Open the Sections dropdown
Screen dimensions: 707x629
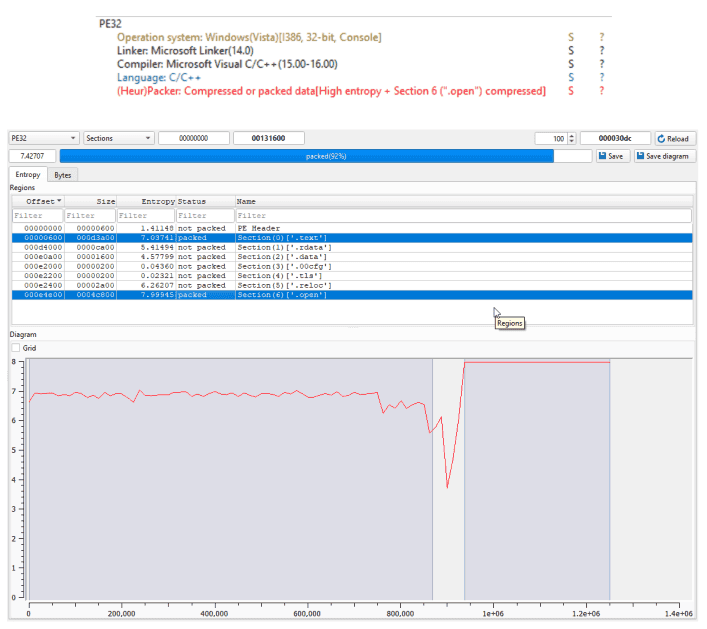point(118,139)
